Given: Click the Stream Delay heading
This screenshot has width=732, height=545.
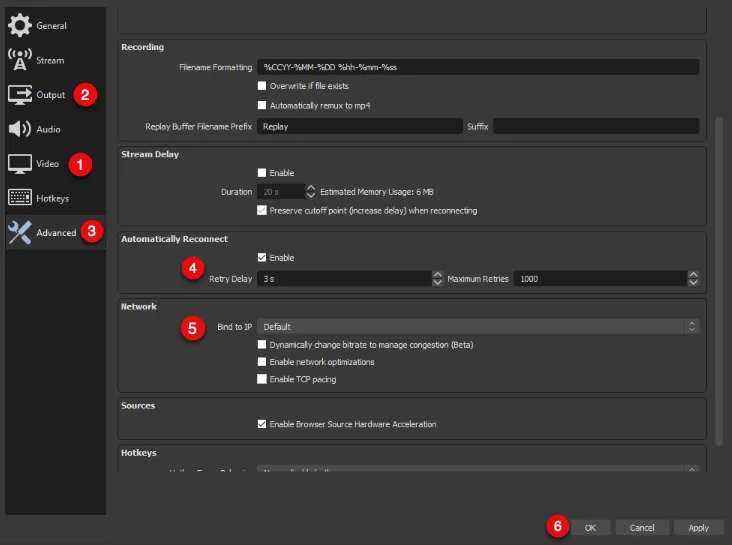Looking at the screenshot, I should point(150,155).
